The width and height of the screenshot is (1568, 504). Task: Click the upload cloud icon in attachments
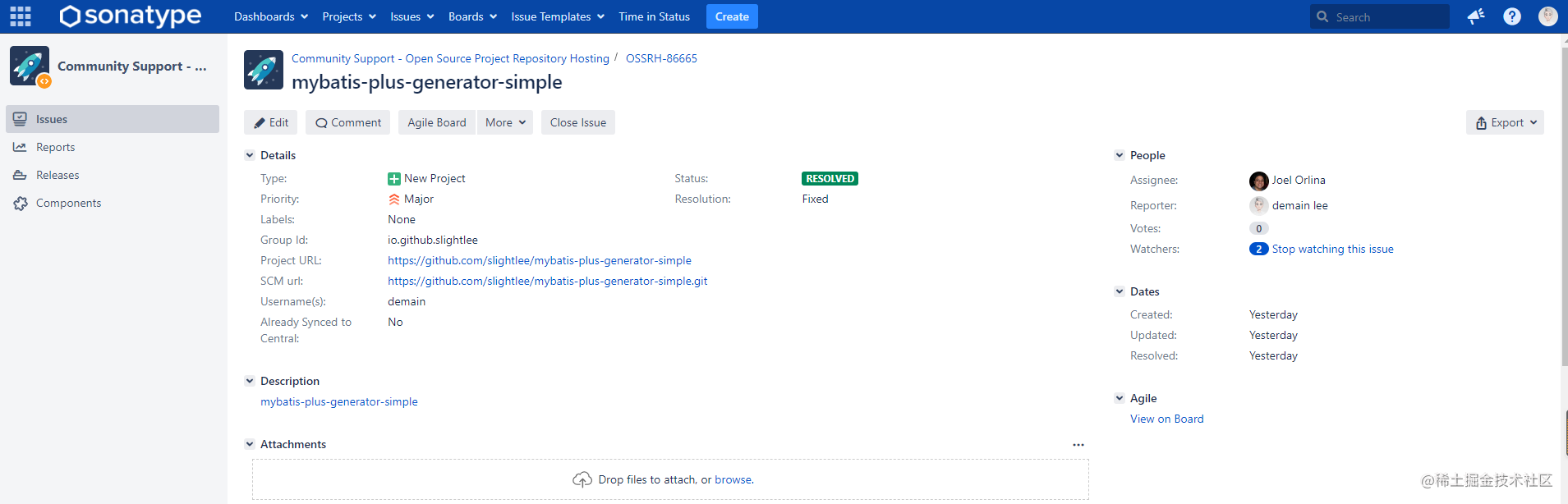pos(582,479)
